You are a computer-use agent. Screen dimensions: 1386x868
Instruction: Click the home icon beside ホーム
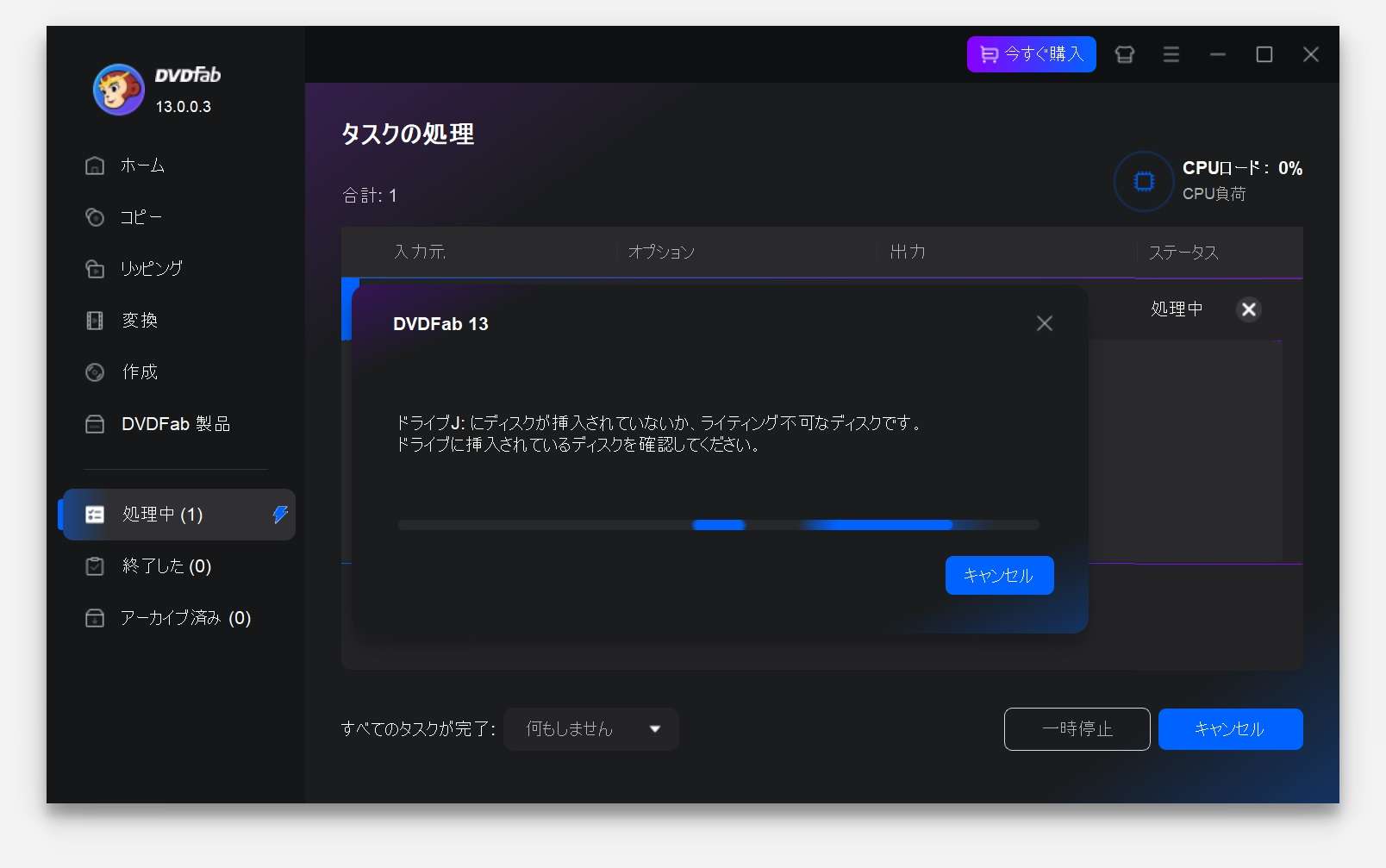click(95, 165)
